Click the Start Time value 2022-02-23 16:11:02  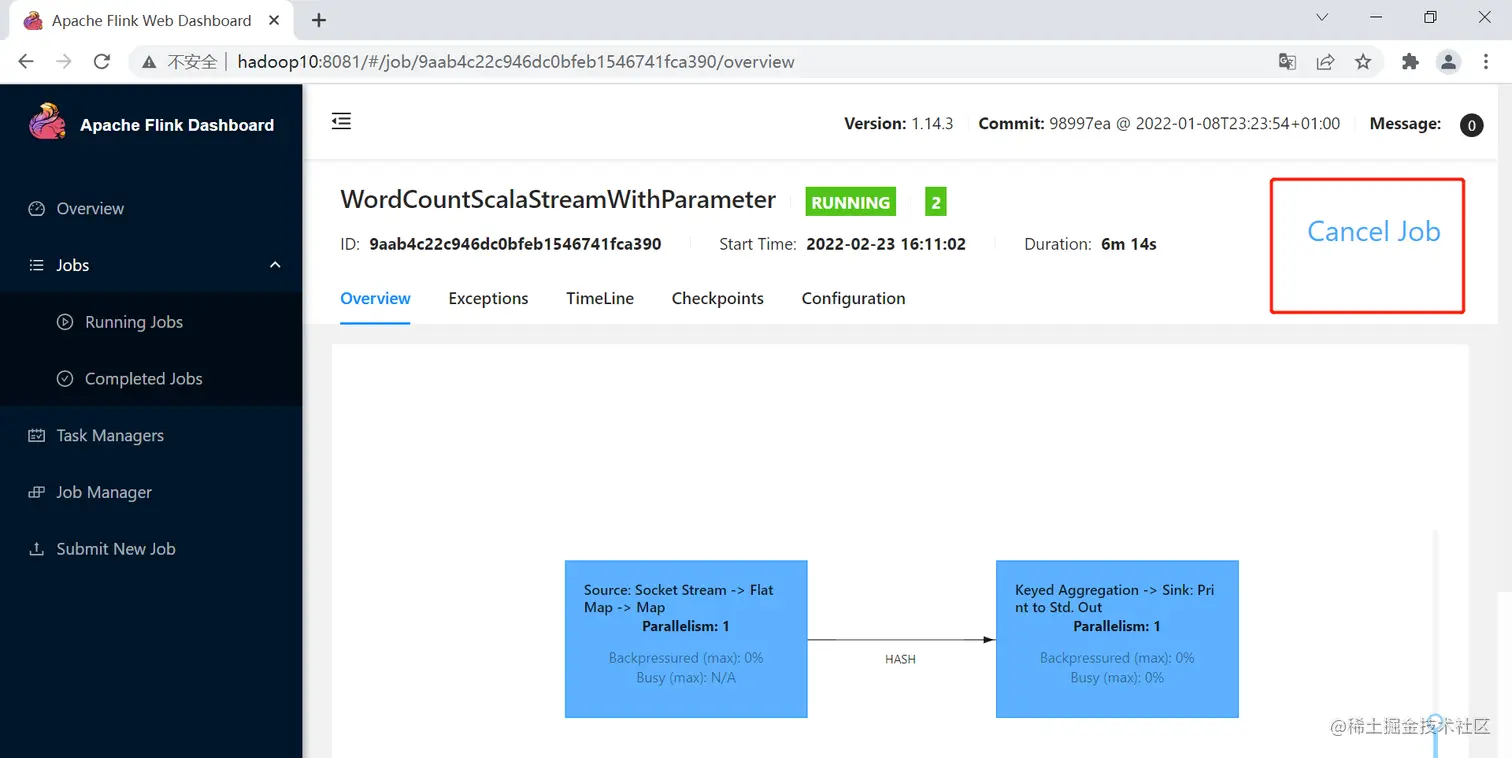pyautogui.click(x=886, y=244)
